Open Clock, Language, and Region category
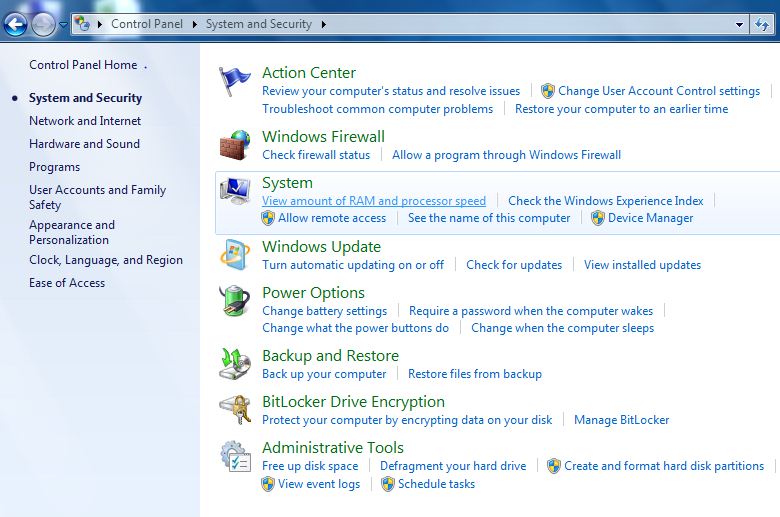The image size is (780, 517). click(106, 260)
